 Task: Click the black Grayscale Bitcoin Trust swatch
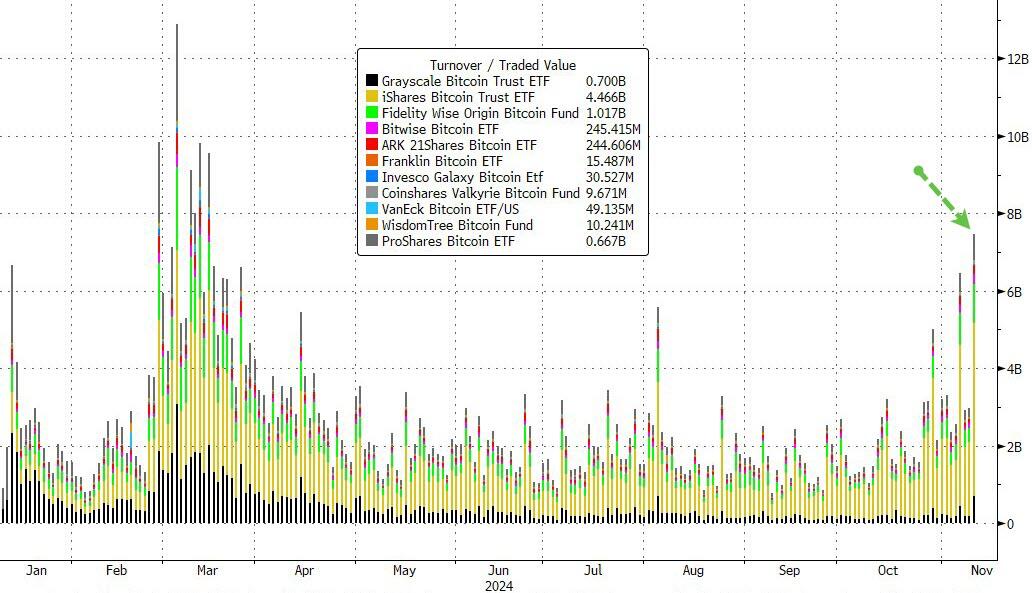tap(372, 81)
